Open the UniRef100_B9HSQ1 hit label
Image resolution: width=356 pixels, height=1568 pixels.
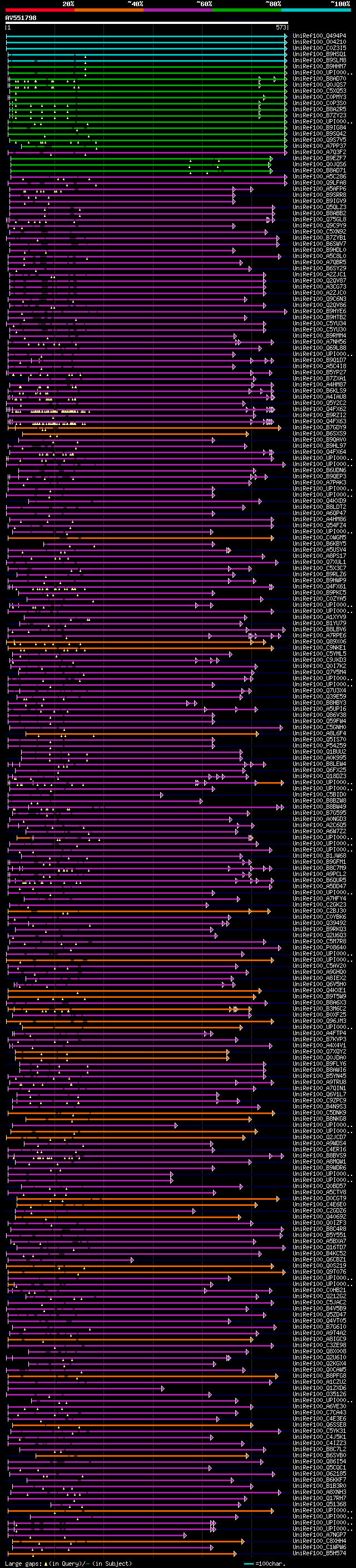(319, 54)
